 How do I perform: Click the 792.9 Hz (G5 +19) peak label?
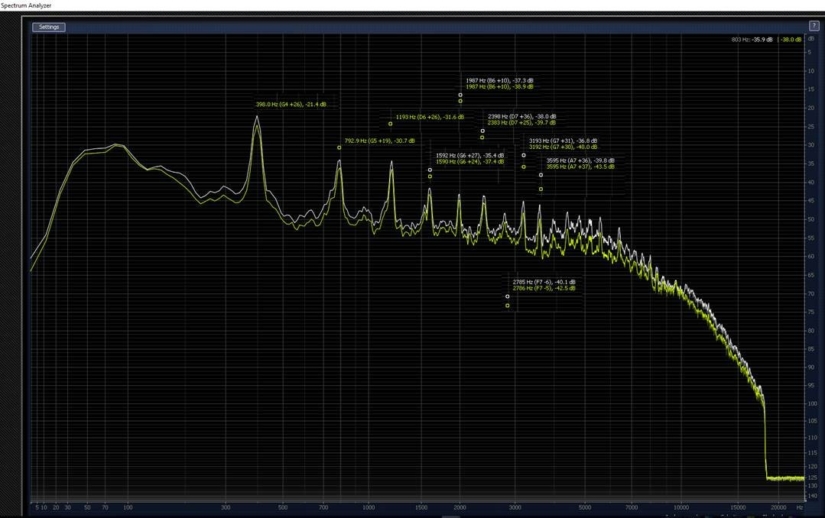pos(379,141)
